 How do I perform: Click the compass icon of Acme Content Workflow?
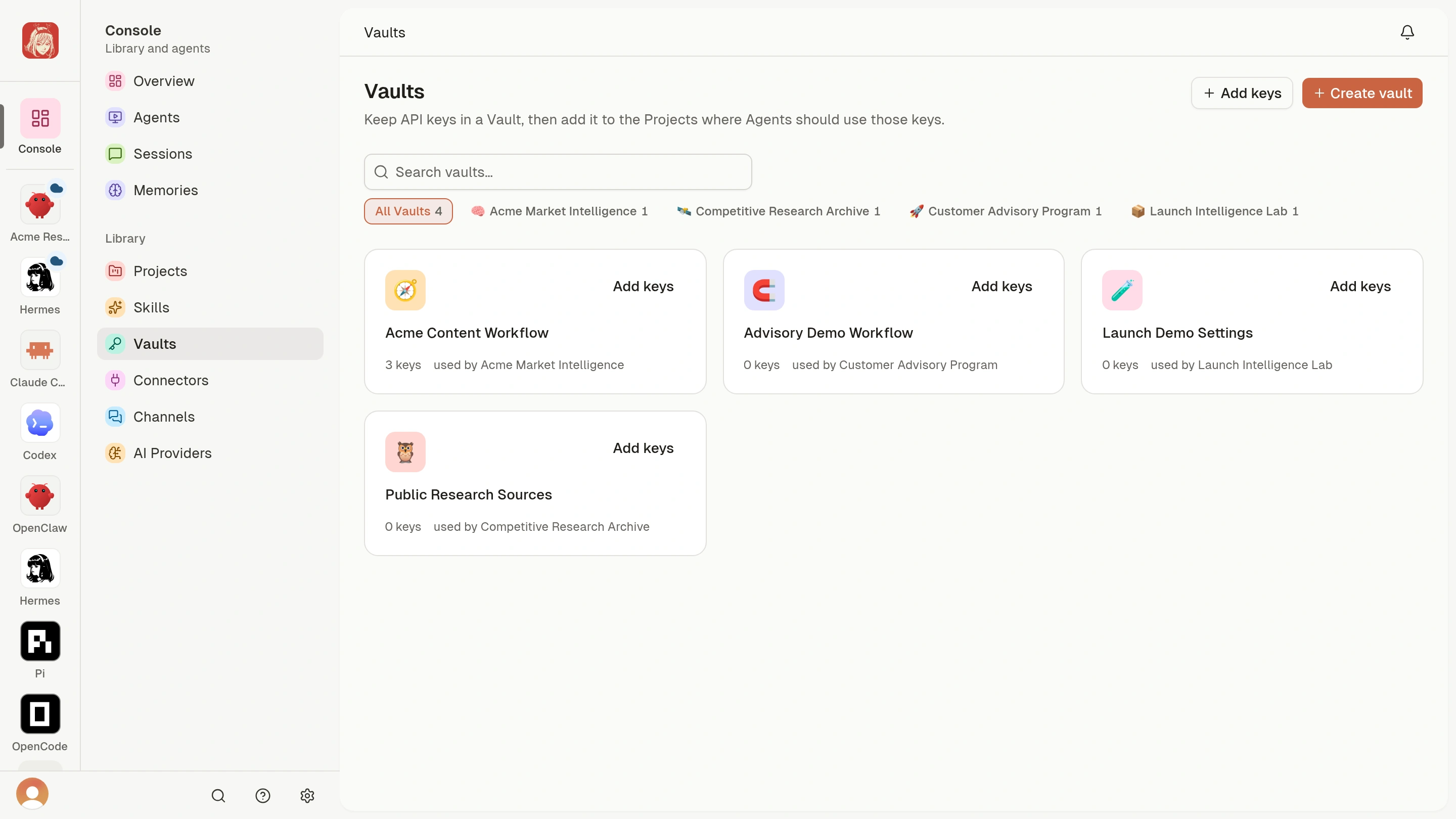click(x=405, y=290)
